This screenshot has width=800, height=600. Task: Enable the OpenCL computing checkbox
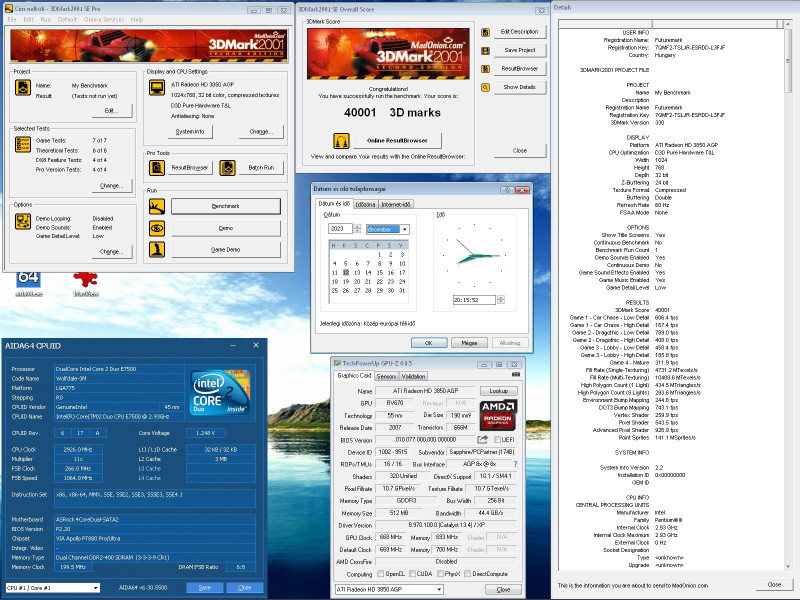click(379, 574)
